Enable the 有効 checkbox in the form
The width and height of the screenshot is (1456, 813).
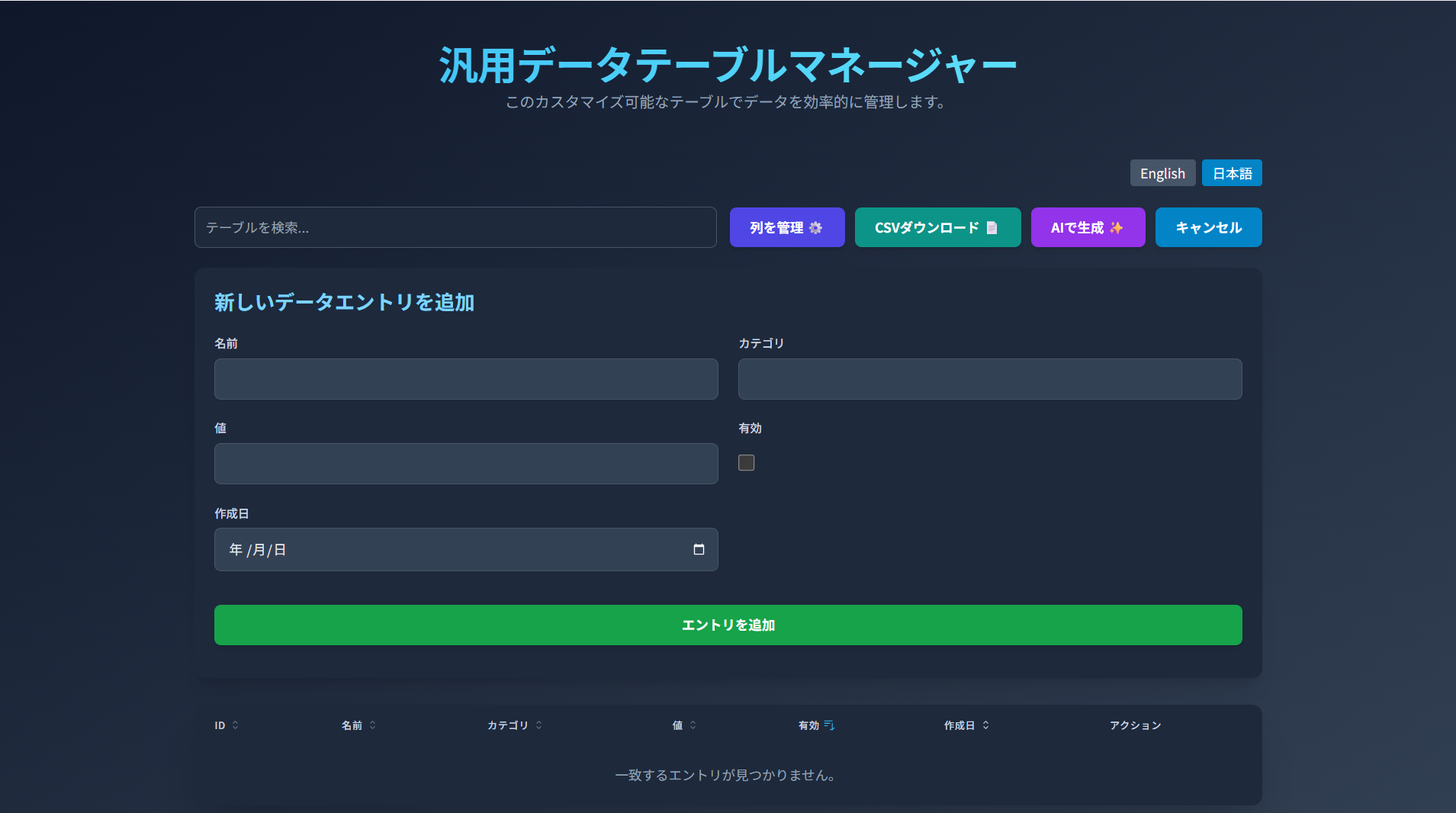[746, 463]
